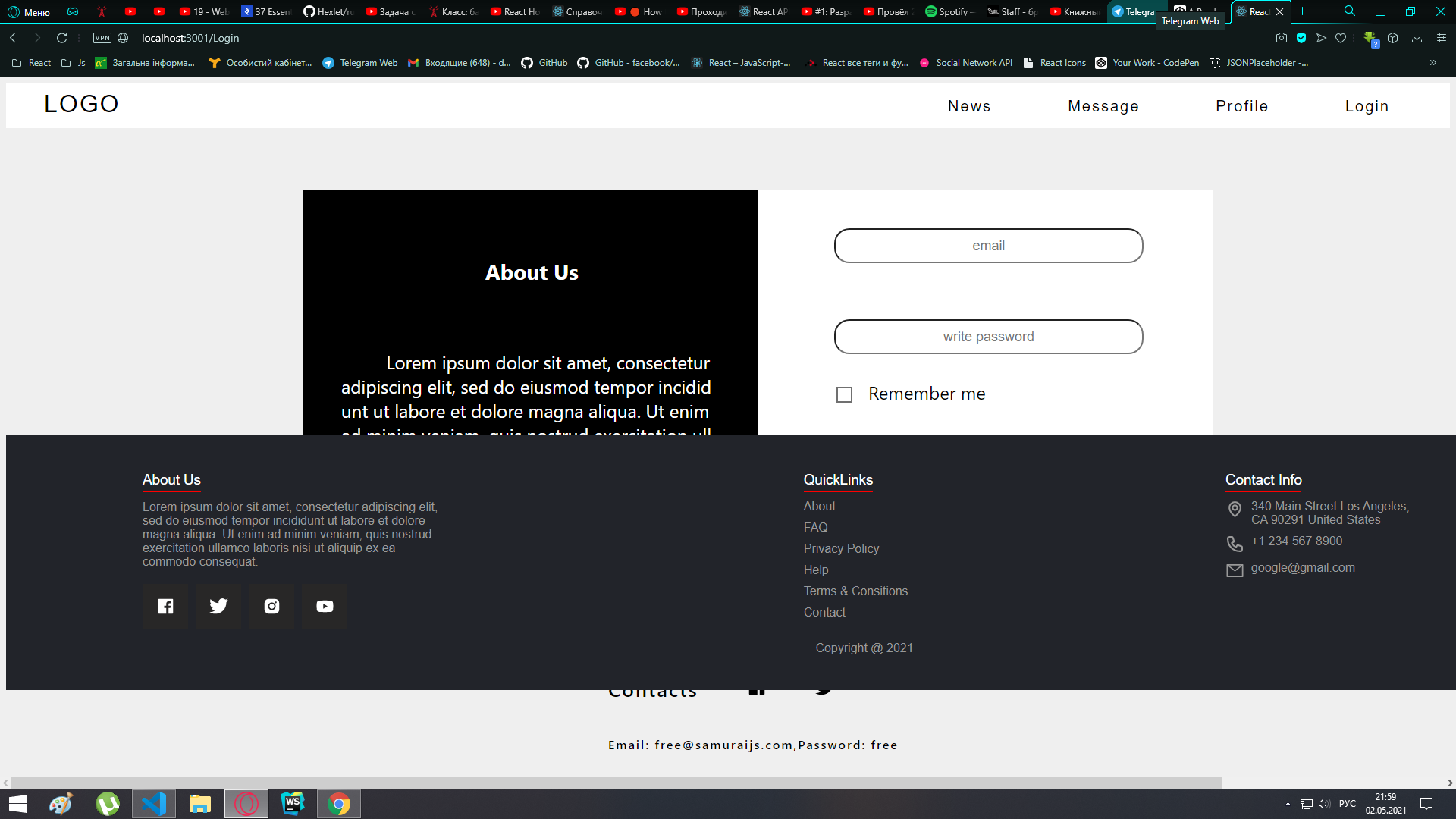The image size is (1456, 819).
Task: Reload the page with refresh icon
Action: point(62,38)
